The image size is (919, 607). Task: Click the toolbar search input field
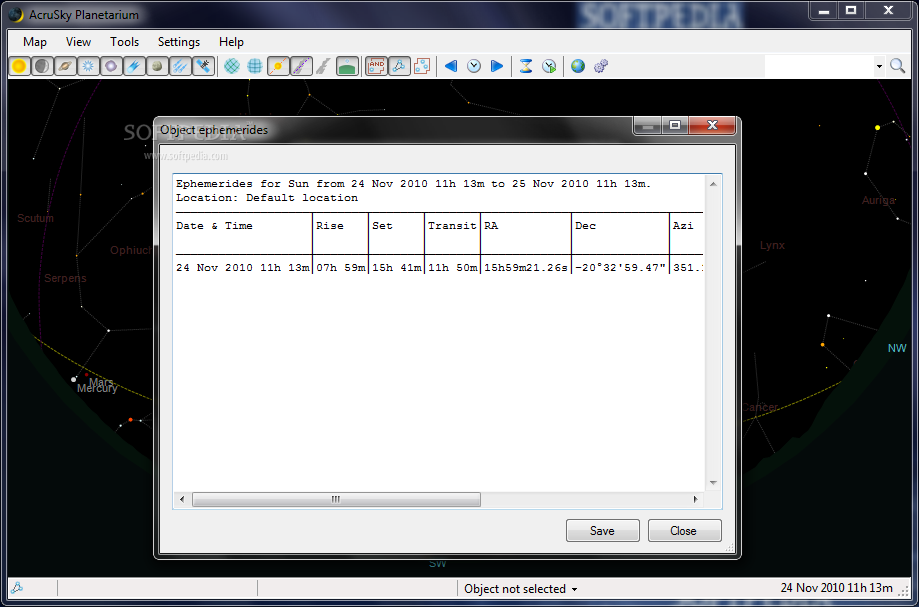819,66
